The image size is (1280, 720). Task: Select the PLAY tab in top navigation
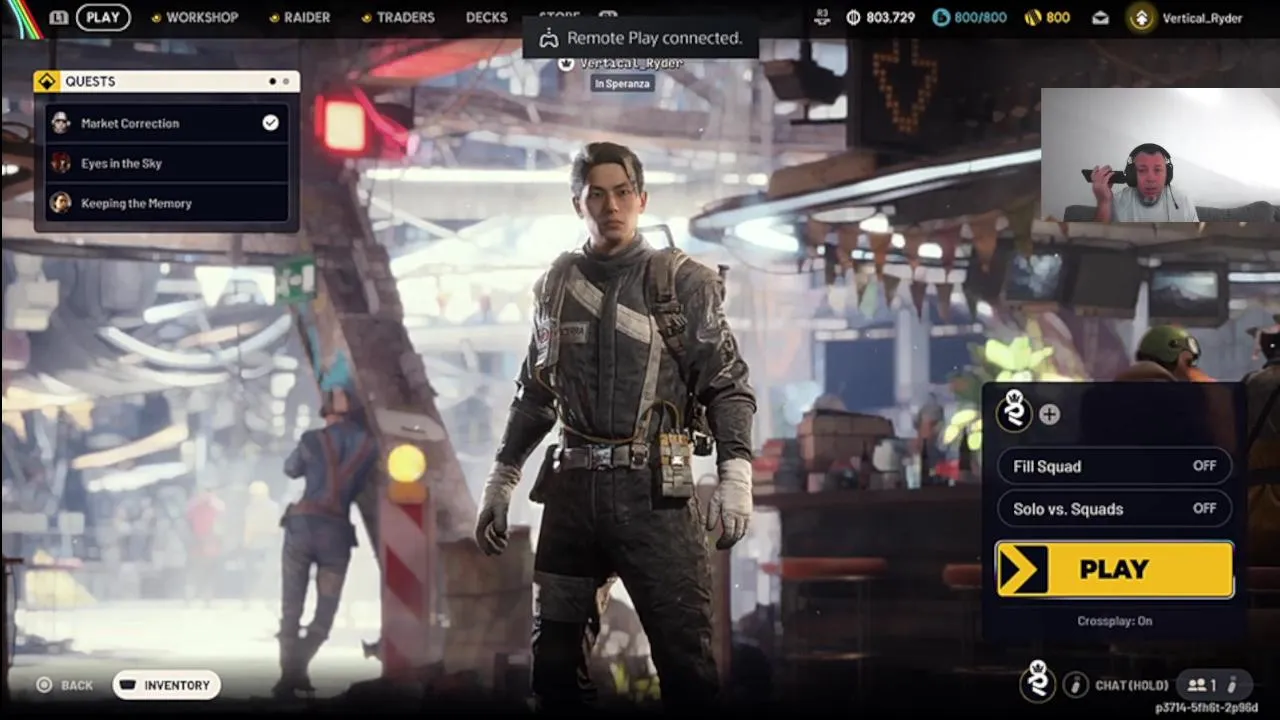(103, 17)
